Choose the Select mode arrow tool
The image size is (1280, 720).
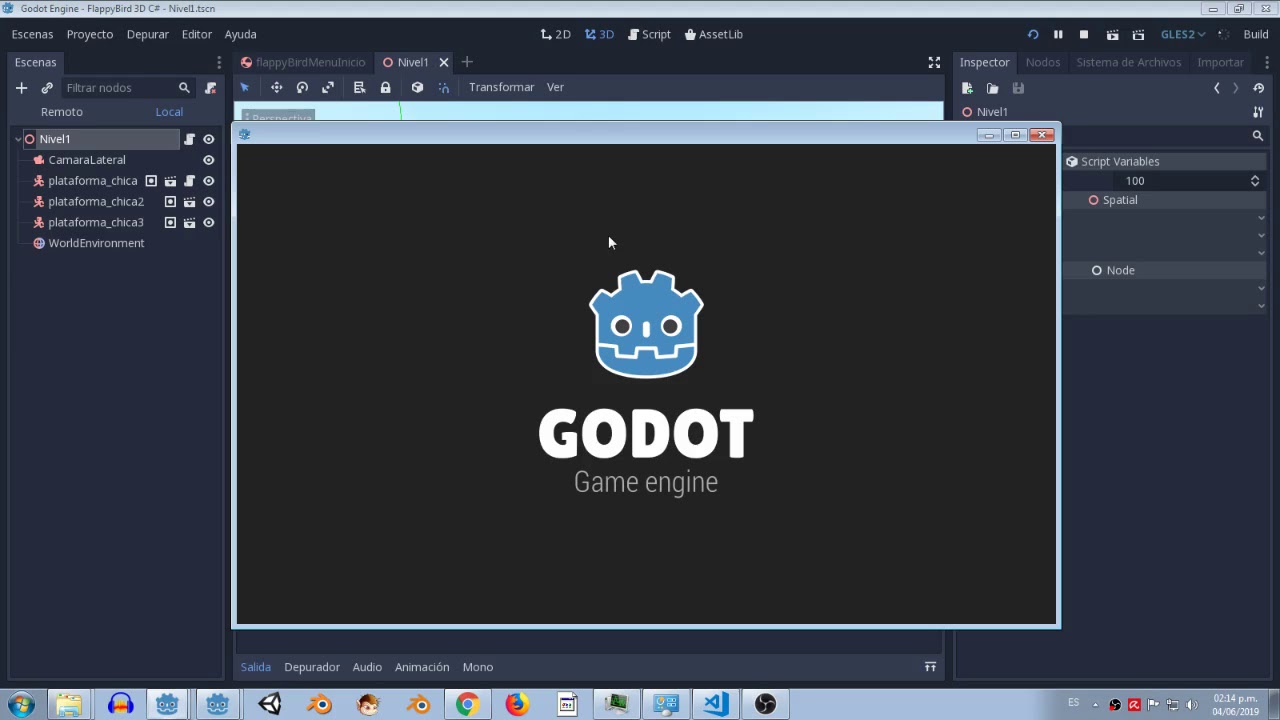tap(245, 87)
